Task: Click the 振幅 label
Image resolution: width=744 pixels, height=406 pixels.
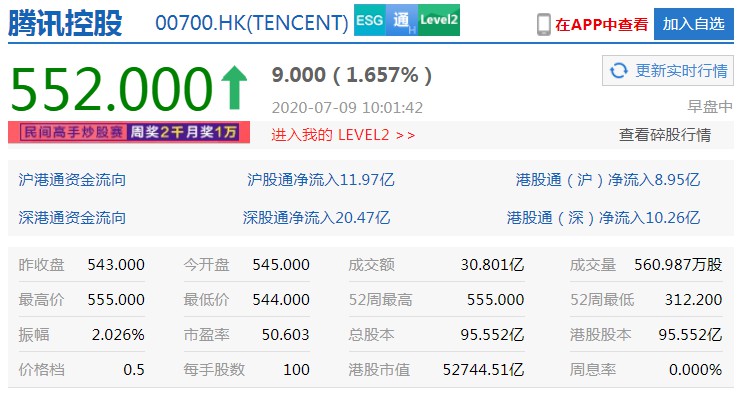Action: (x=34, y=335)
